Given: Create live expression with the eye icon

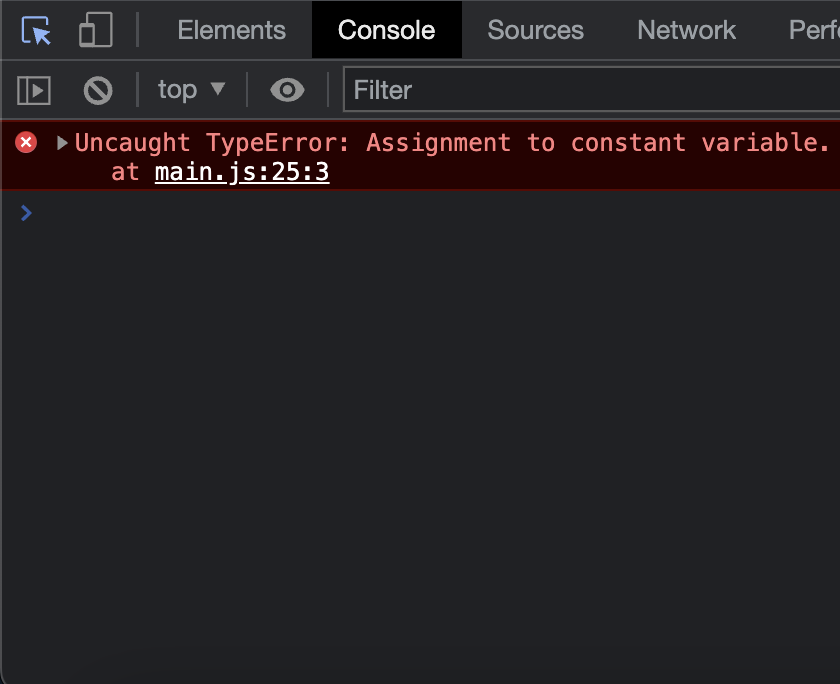Looking at the screenshot, I should 287,91.
